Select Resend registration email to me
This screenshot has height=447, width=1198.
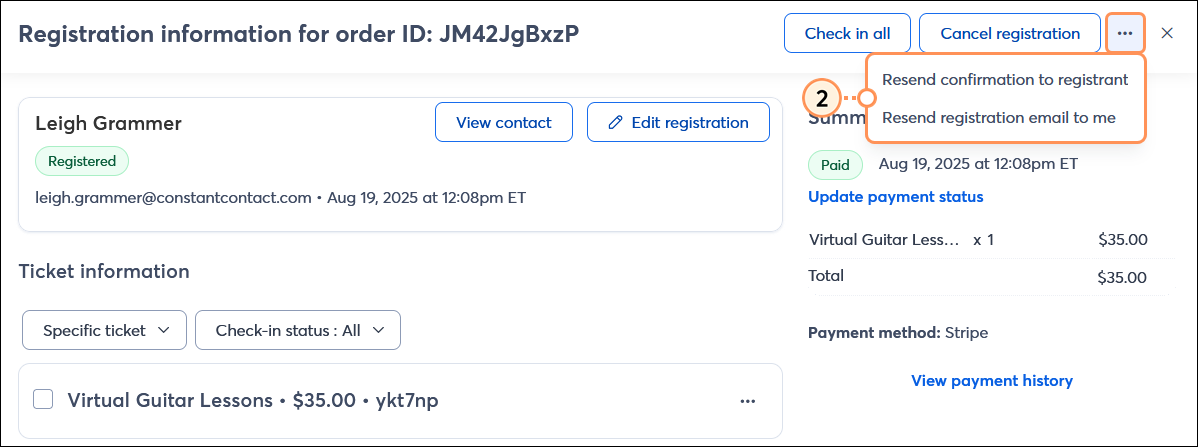coord(998,117)
